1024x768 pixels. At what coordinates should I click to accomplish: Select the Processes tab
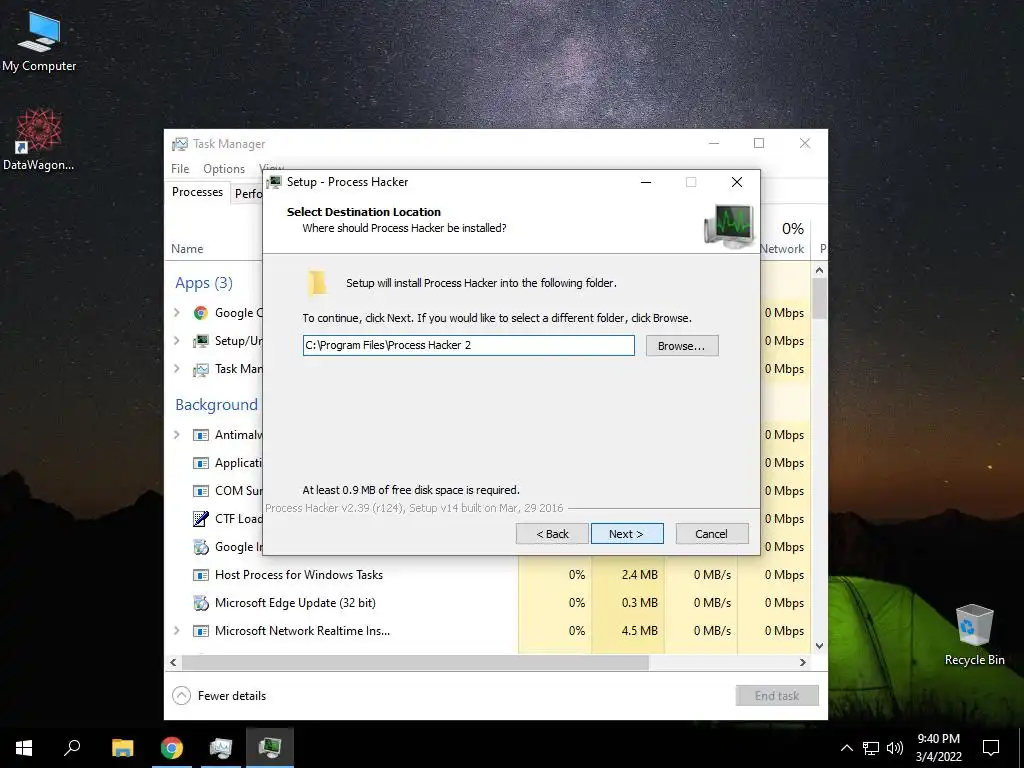[197, 192]
